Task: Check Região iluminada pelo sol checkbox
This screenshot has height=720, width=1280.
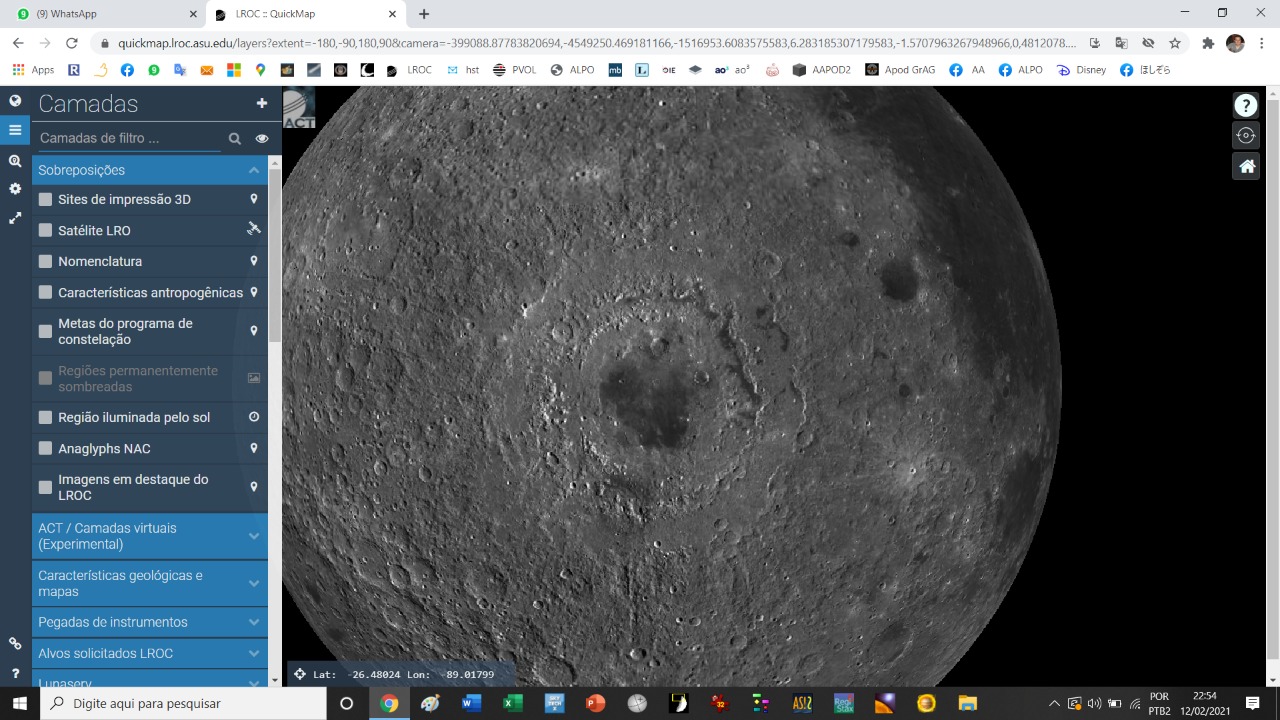Action: (x=45, y=417)
